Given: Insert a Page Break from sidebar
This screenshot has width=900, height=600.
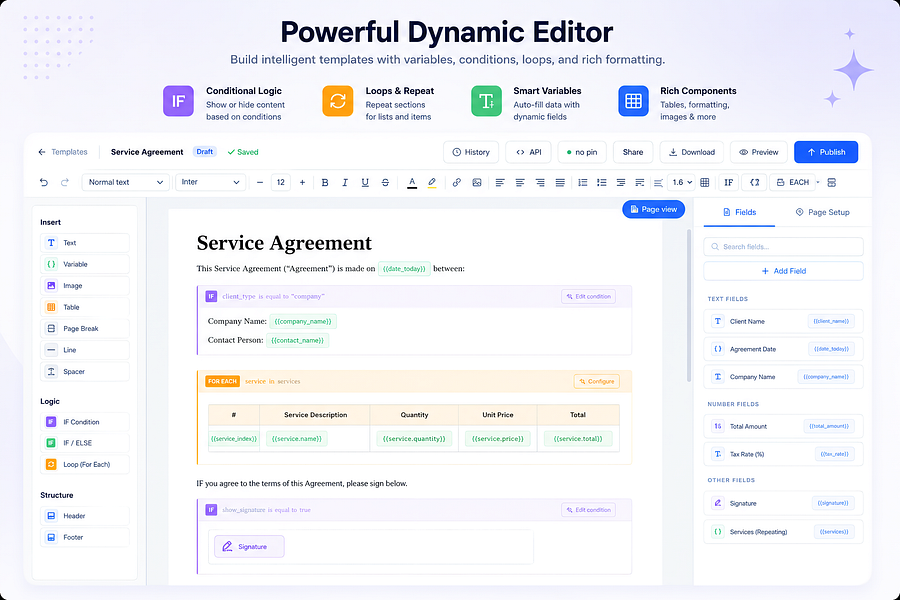Looking at the screenshot, I should [85, 328].
